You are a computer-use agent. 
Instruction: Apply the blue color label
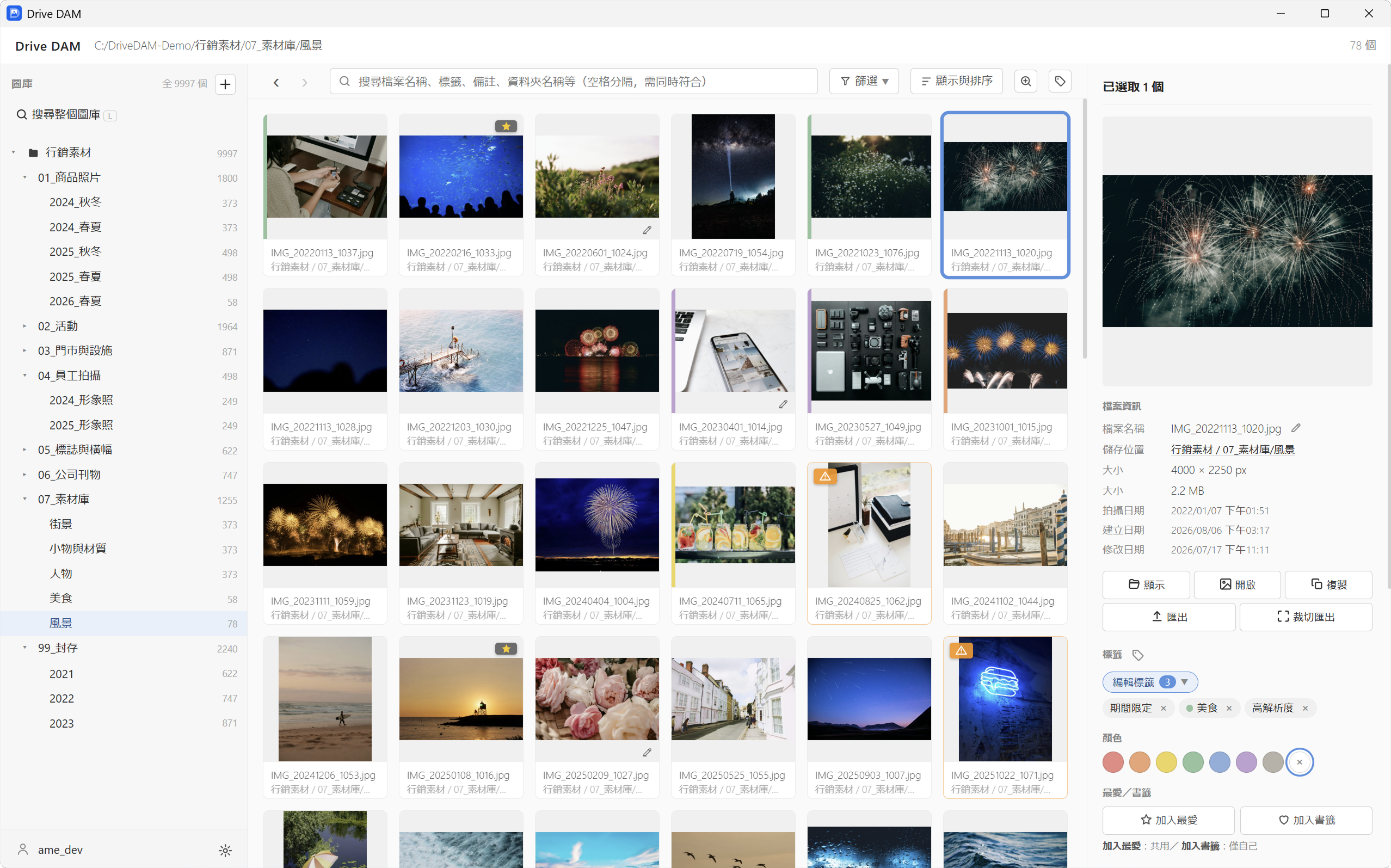click(x=1220, y=762)
